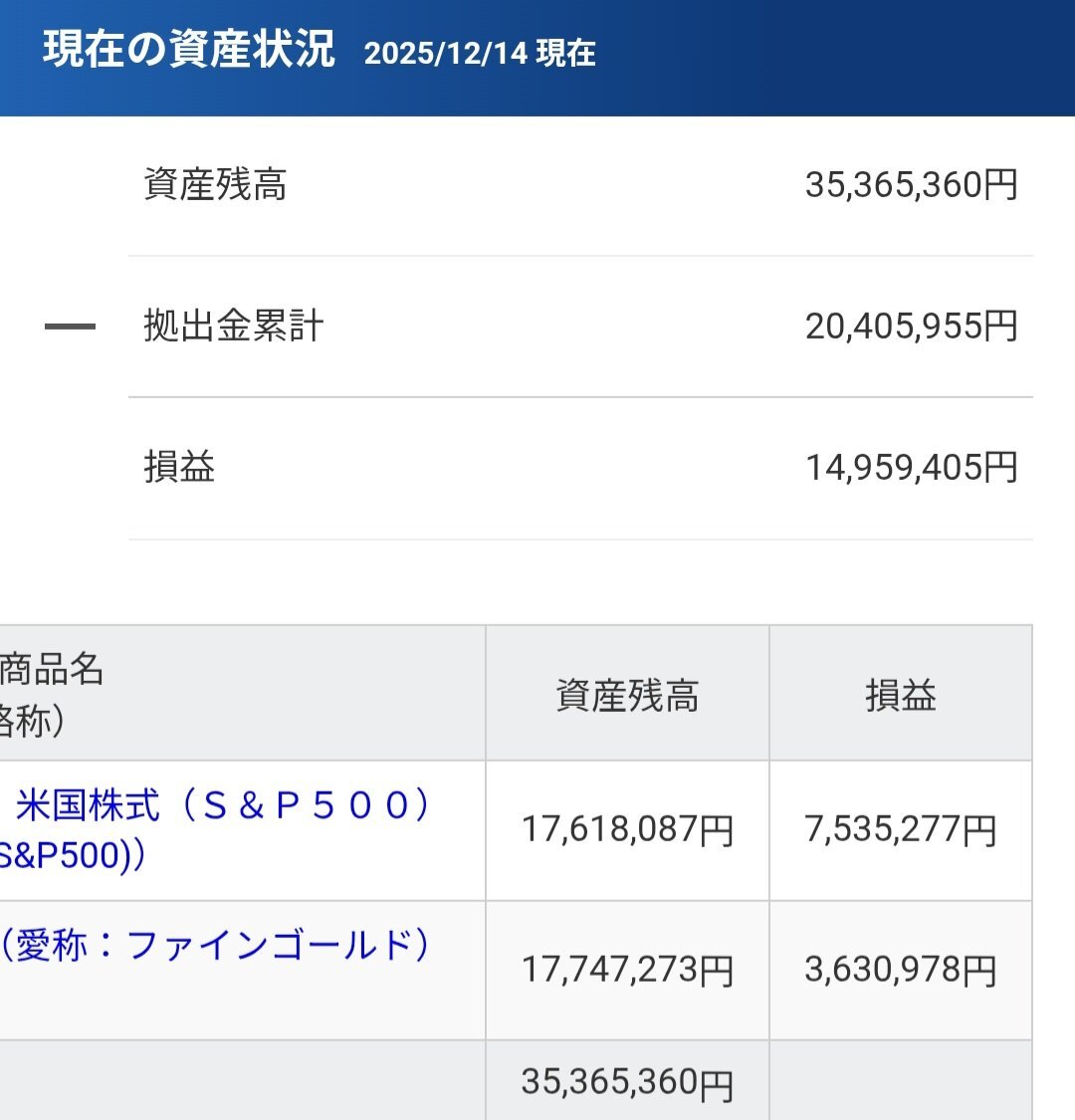This screenshot has width=1075, height=1120.
Task: Select the 17,747,273円 balance cell
Action: click(x=627, y=970)
